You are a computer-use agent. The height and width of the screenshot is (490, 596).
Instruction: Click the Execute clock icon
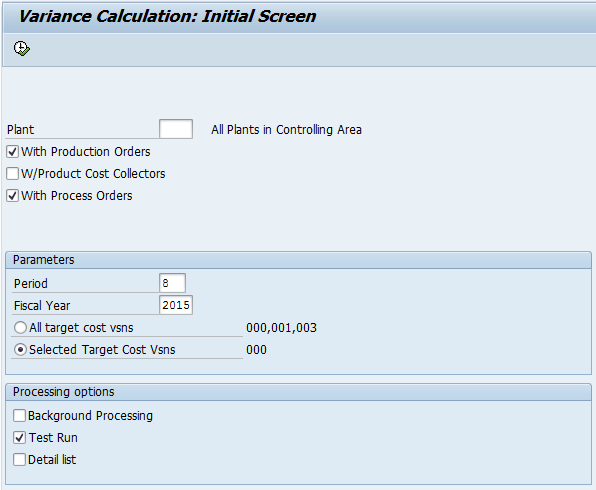pos(22,49)
